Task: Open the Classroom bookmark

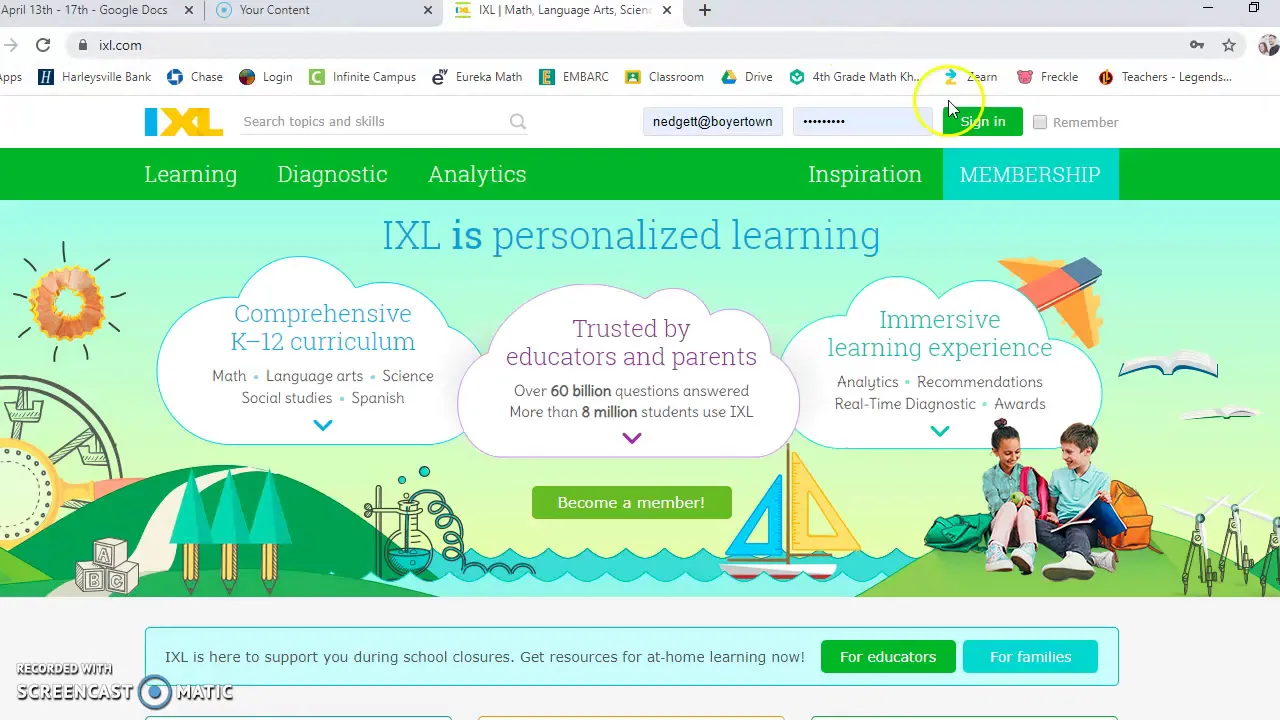Action: coord(664,77)
